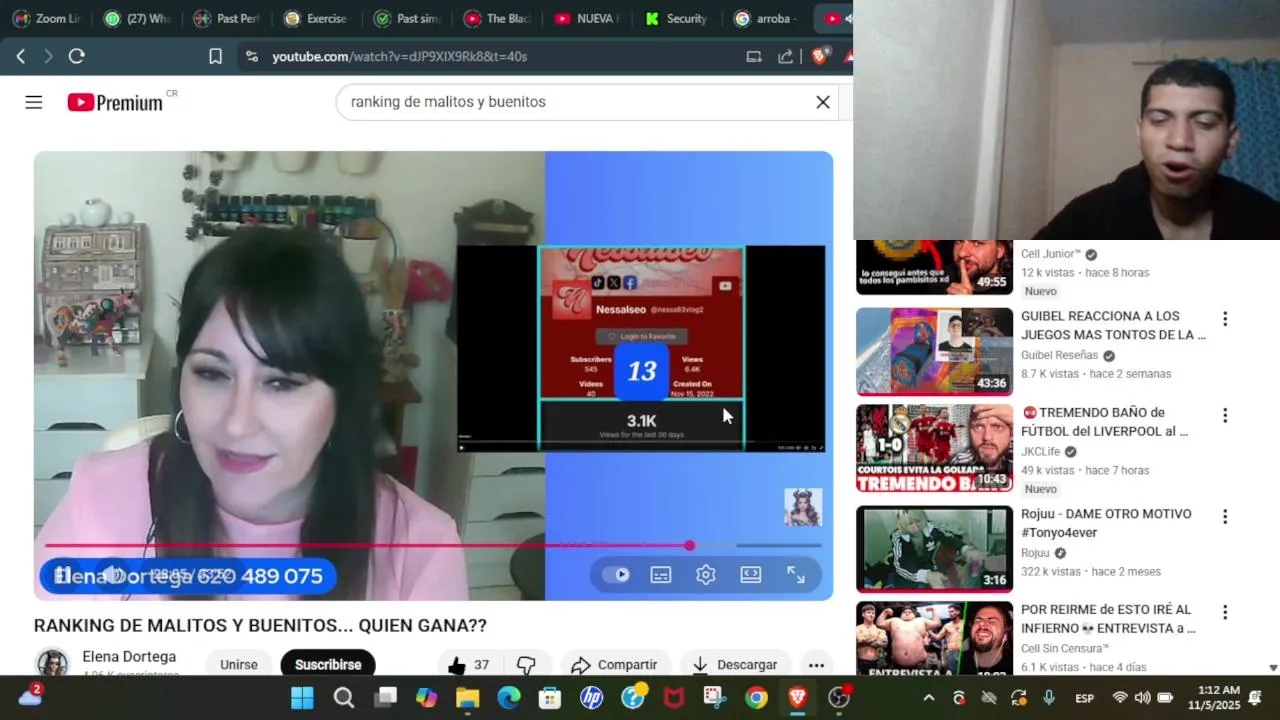Switch to the Past Perf... tab
Image resolution: width=1280 pixels, height=720 pixels.
click(x=228, y=18)
